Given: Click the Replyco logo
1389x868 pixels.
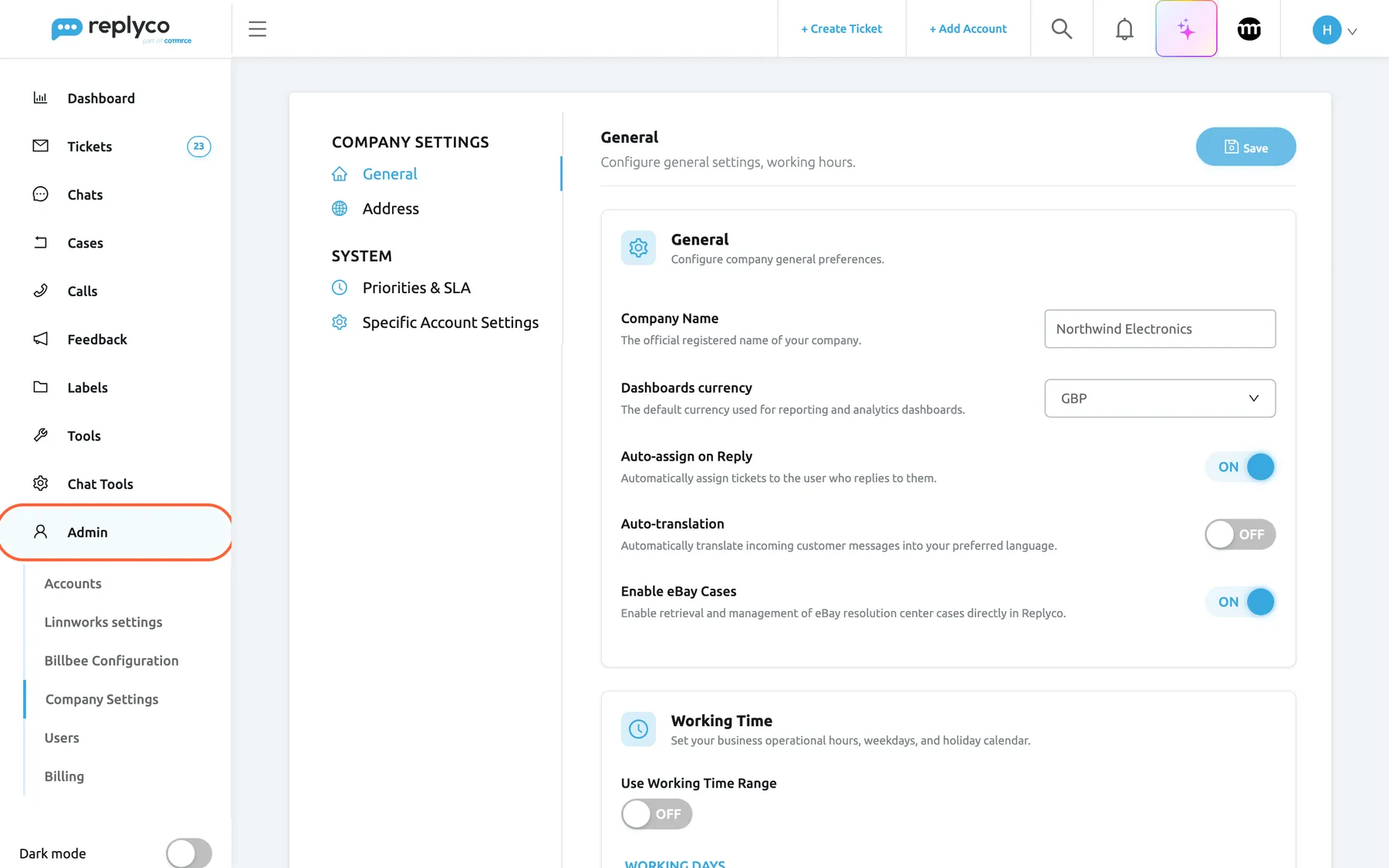Looking at the screenshot, I should (x=121, y=29).
